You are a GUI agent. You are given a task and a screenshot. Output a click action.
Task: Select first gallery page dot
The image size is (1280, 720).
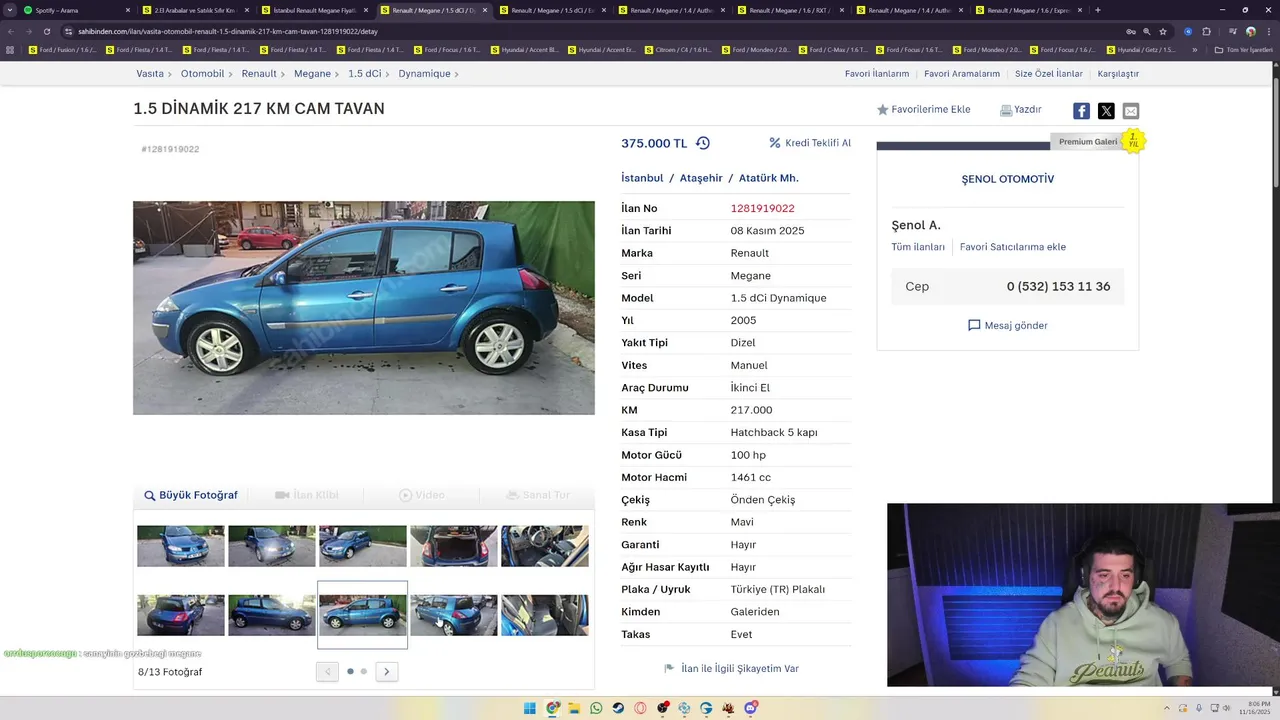350,671
